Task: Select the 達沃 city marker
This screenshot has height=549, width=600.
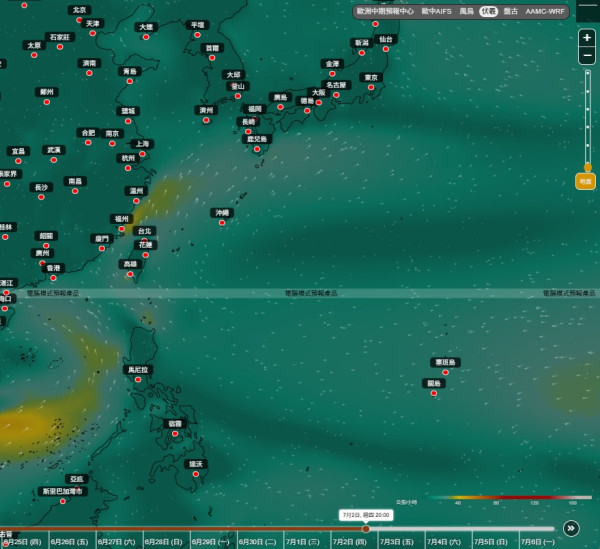Action: click(196, 474)
